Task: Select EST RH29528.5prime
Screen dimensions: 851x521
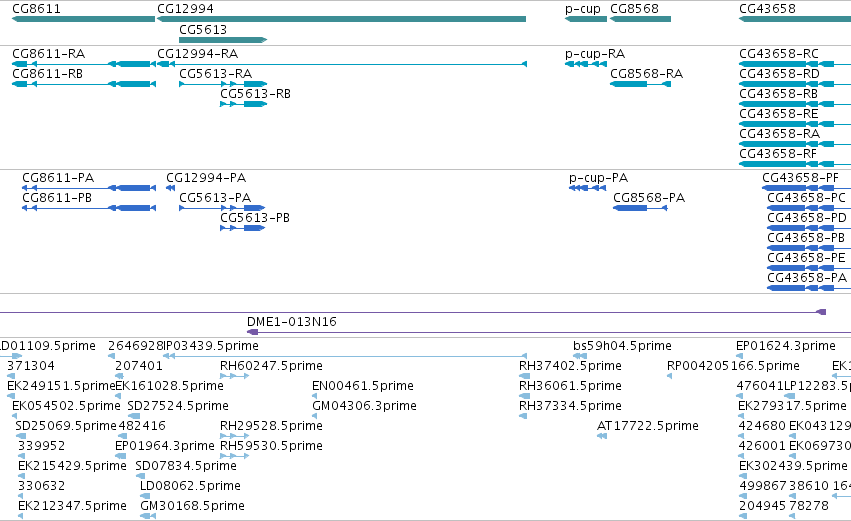Action: pos(234,436)
